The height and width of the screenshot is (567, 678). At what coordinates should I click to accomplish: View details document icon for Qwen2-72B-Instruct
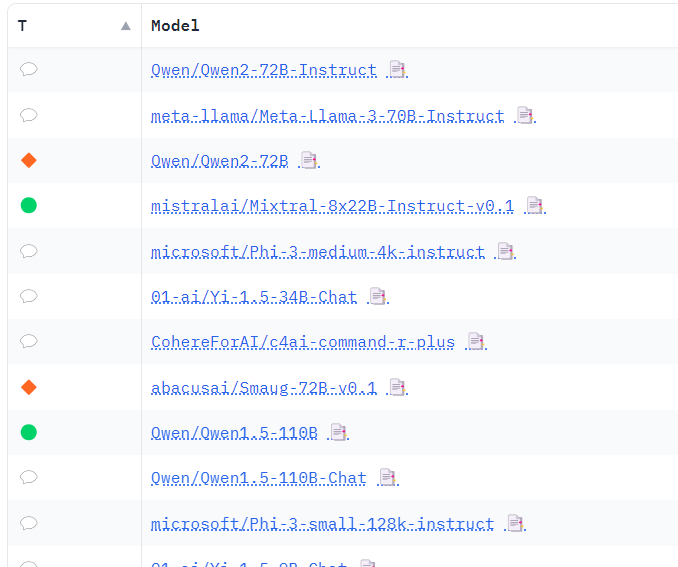(397, 69)
